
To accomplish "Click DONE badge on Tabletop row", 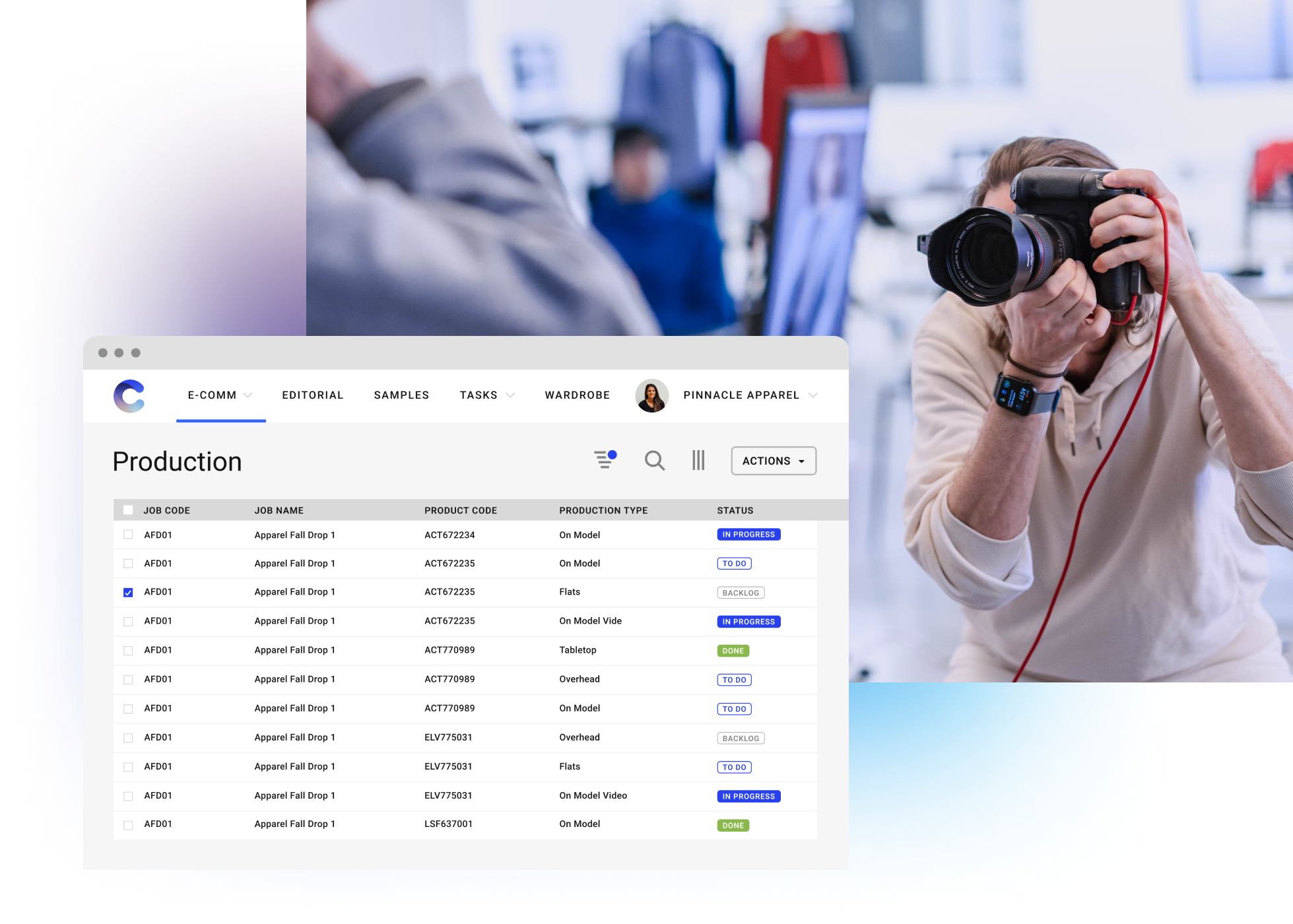I will click(733, 651).
